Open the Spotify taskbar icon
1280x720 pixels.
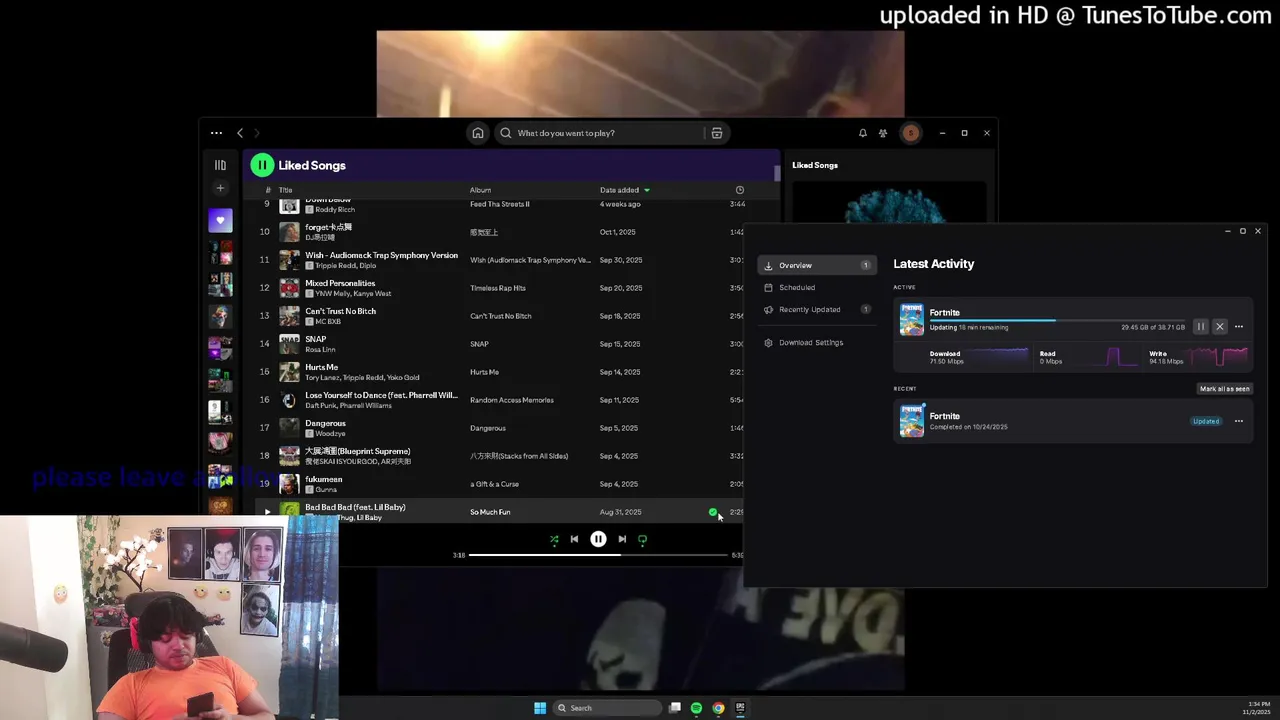click(696, 708)
